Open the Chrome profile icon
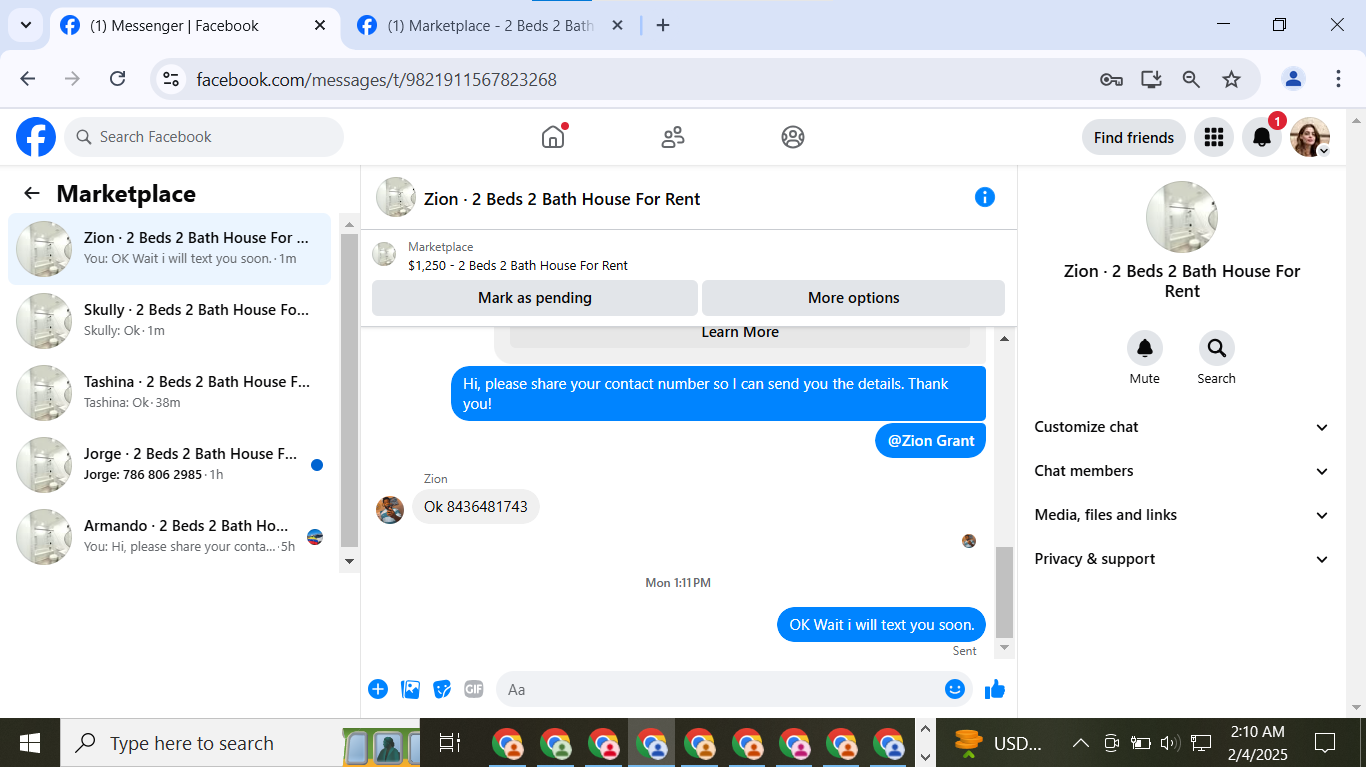The width and height of the screenshot is (1366, 767). (1293, 79)
